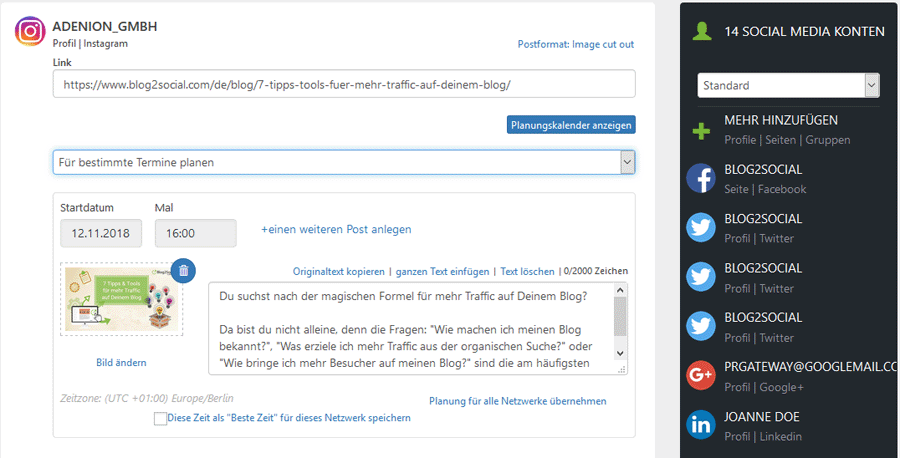Image resolution: width=900 pixels, height=458 pixels.
Task: Click ADENION_GMBH account name
Action: 104,26
